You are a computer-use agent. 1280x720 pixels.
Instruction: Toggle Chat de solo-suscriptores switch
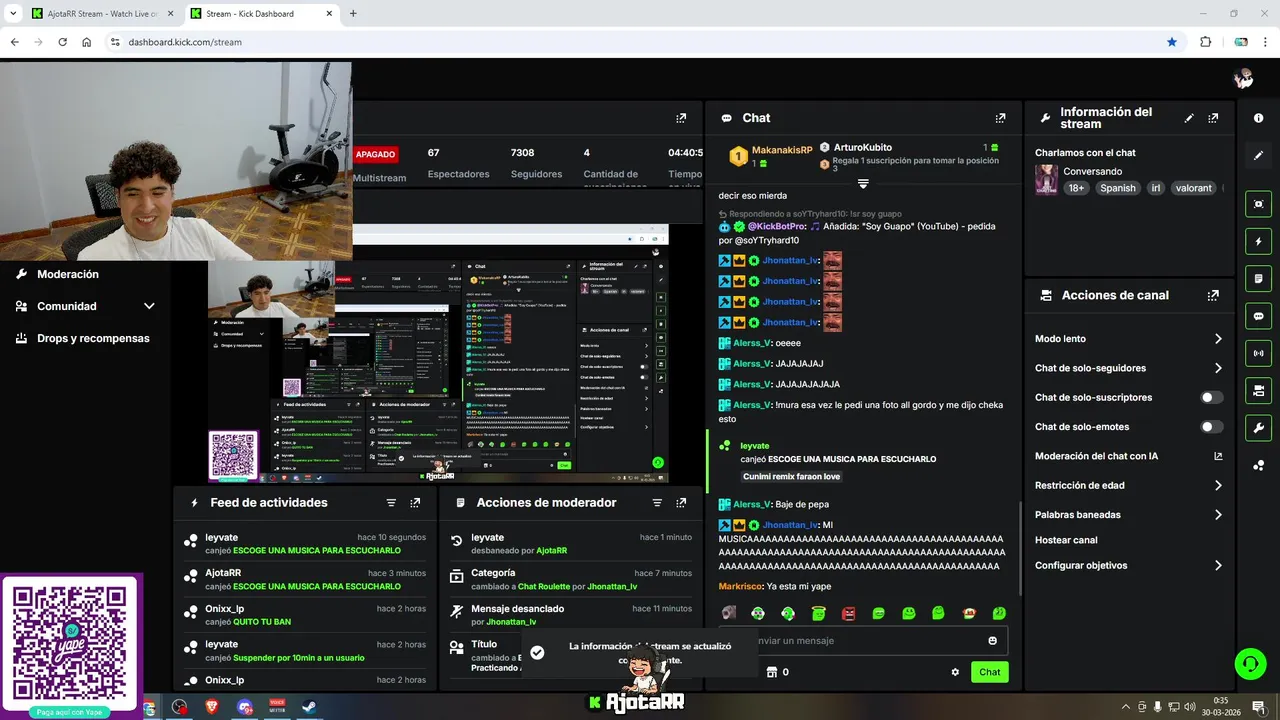click(1211, 397)
